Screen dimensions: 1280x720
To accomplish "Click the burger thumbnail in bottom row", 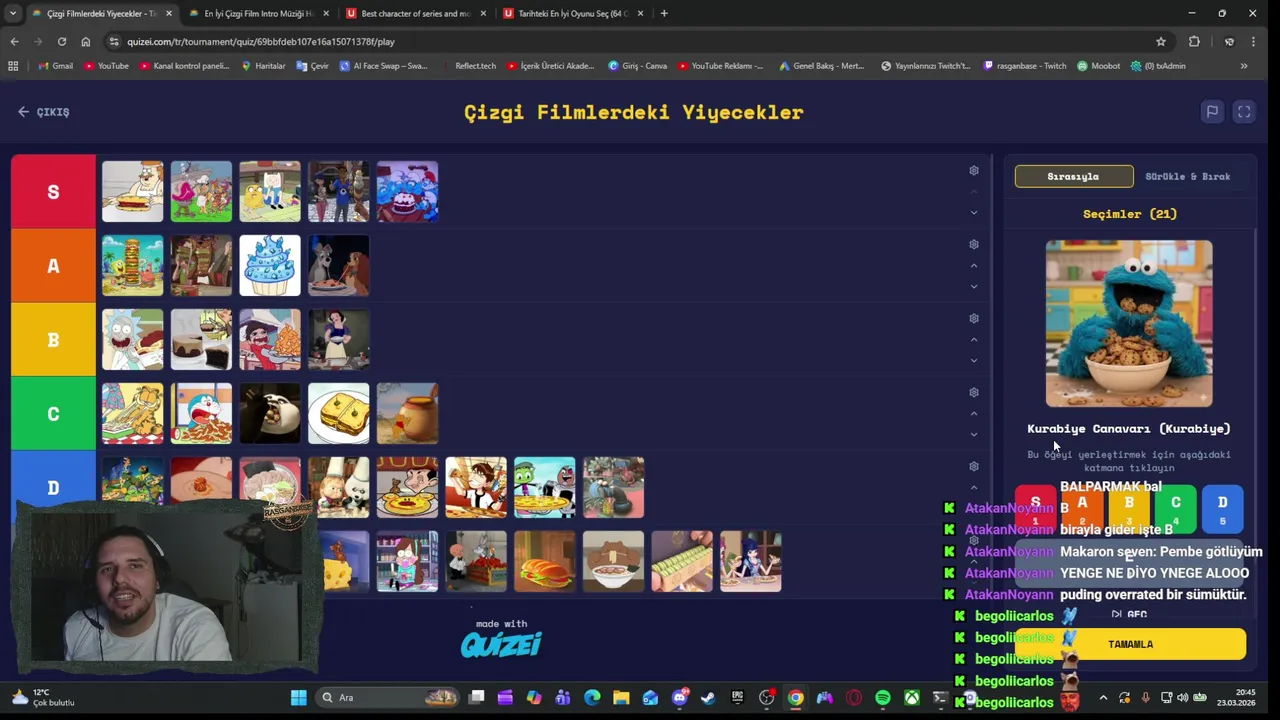I will click(x=545, y=562).
